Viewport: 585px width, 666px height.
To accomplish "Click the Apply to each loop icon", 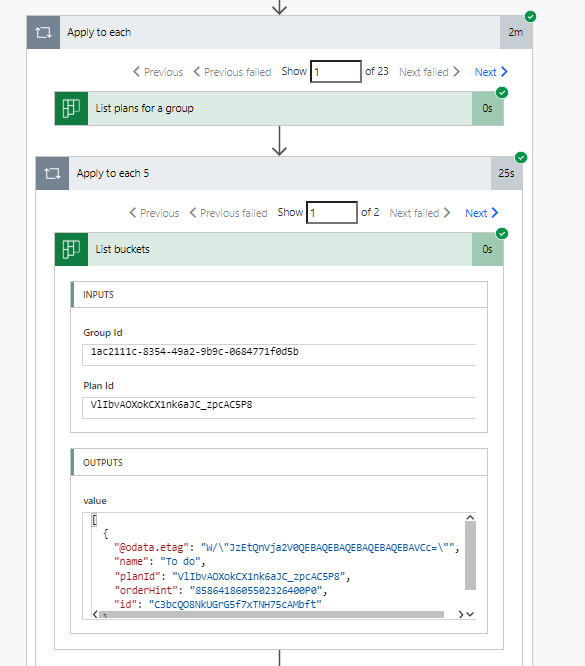I will point(43,32).
